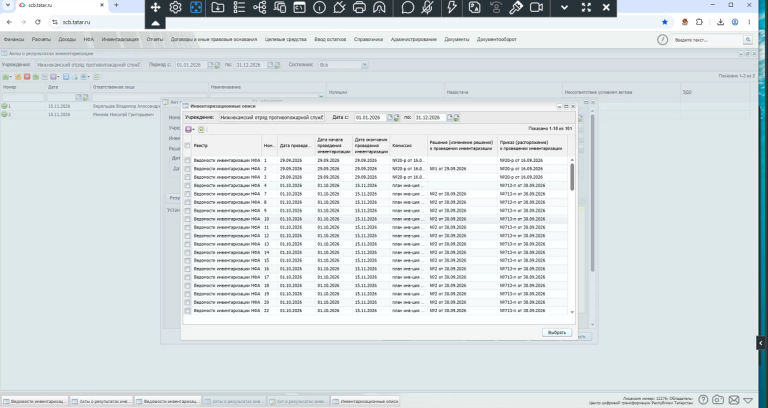Click the dialog's vertical scrollbar thumb
This screenshot has width=768, height=408.
click(x=572, y=177)
